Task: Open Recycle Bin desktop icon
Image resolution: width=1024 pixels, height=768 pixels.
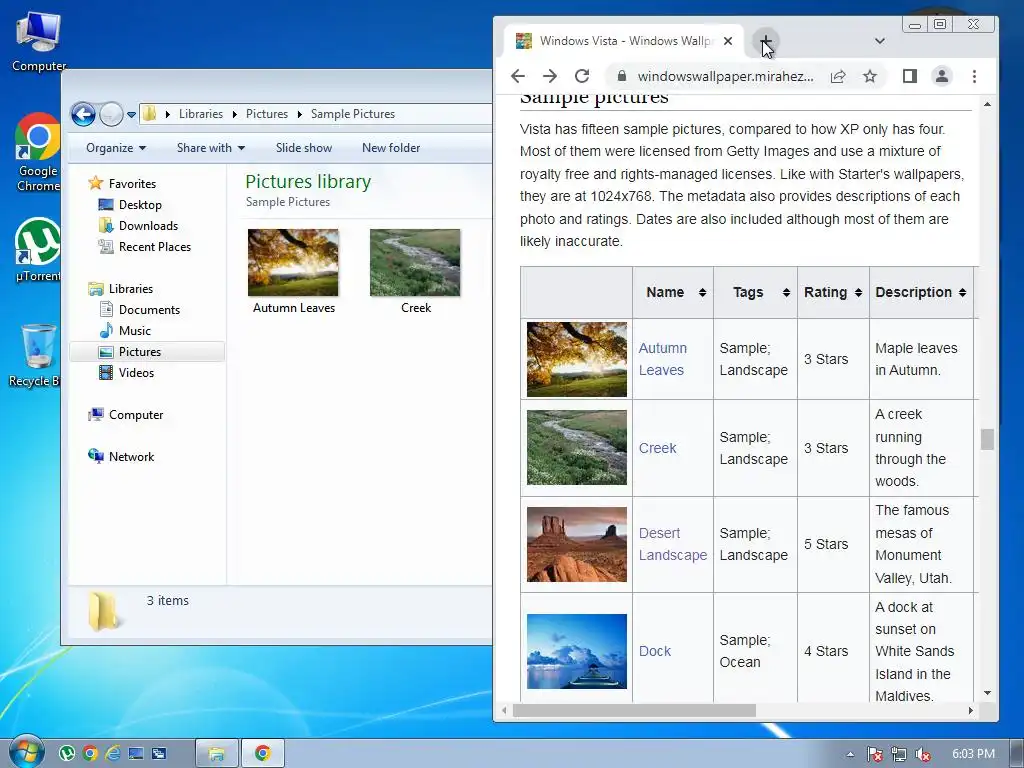Action: [x=36, y=355]
